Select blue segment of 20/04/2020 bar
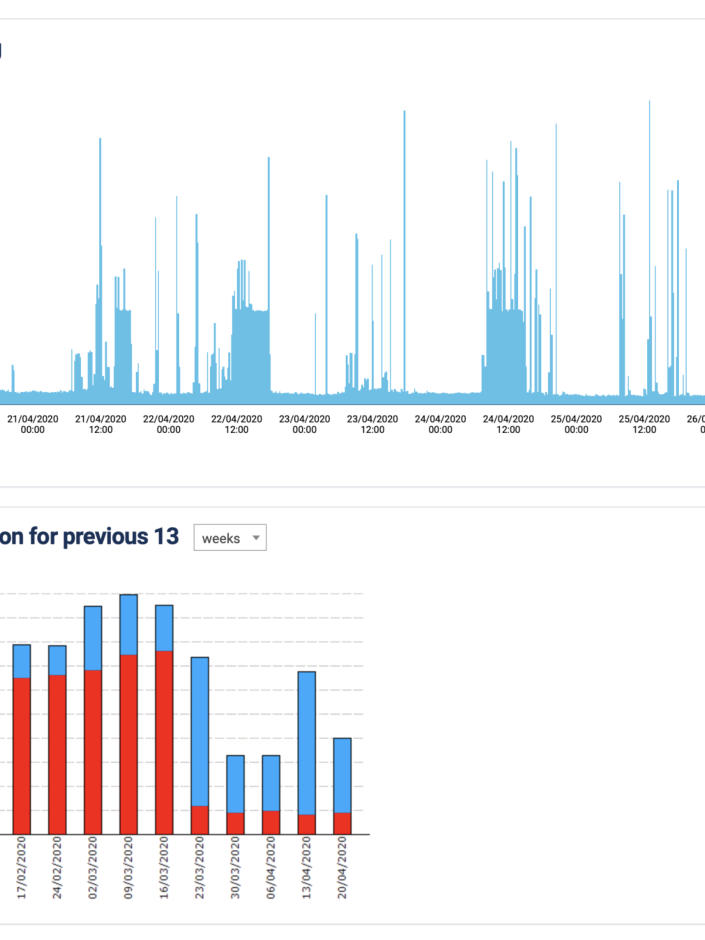This screenshot has height=940, width=705. tap(342, 775)
